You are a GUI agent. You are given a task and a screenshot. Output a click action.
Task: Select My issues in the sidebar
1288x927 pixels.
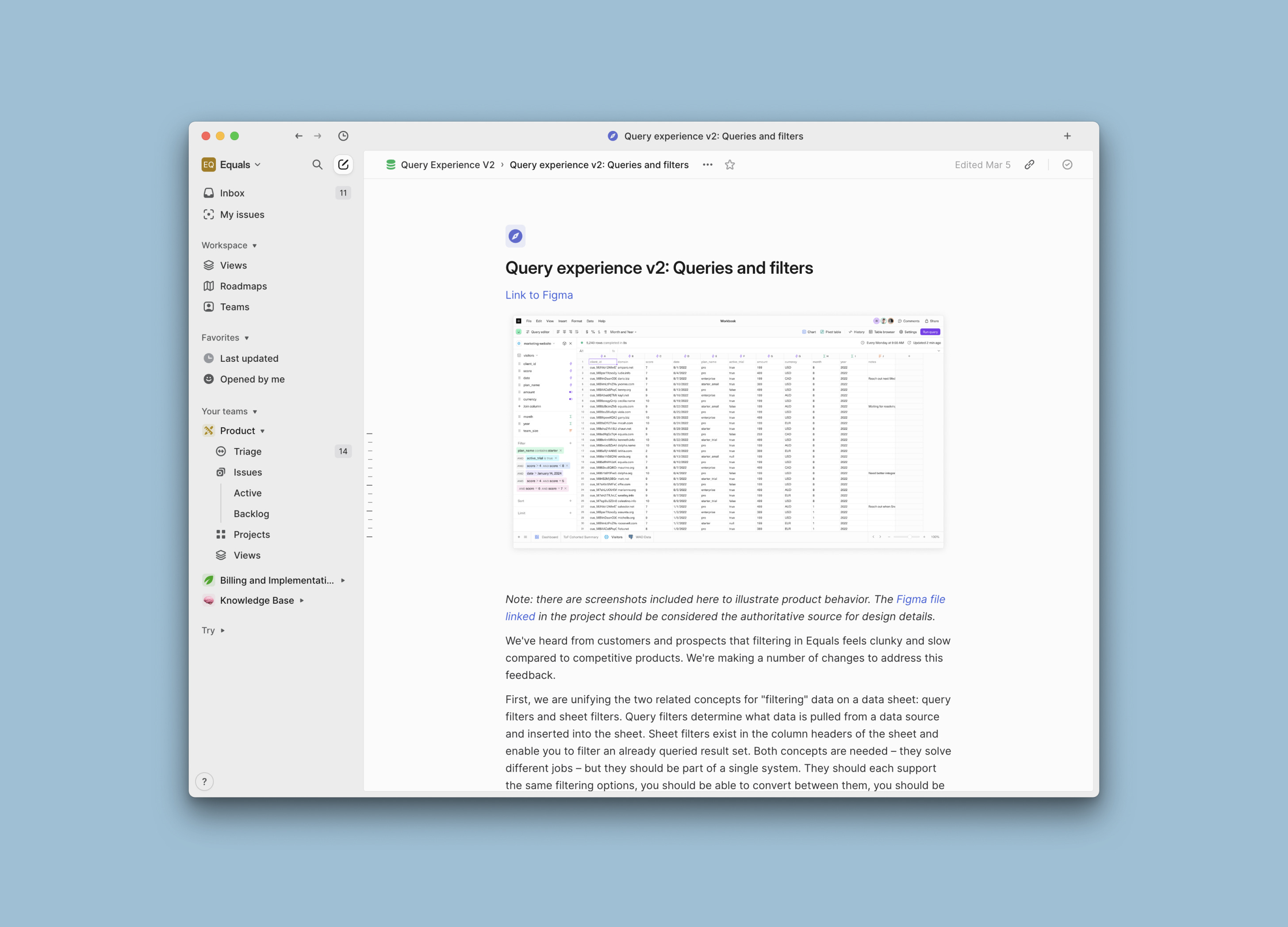tap(242, 214)
